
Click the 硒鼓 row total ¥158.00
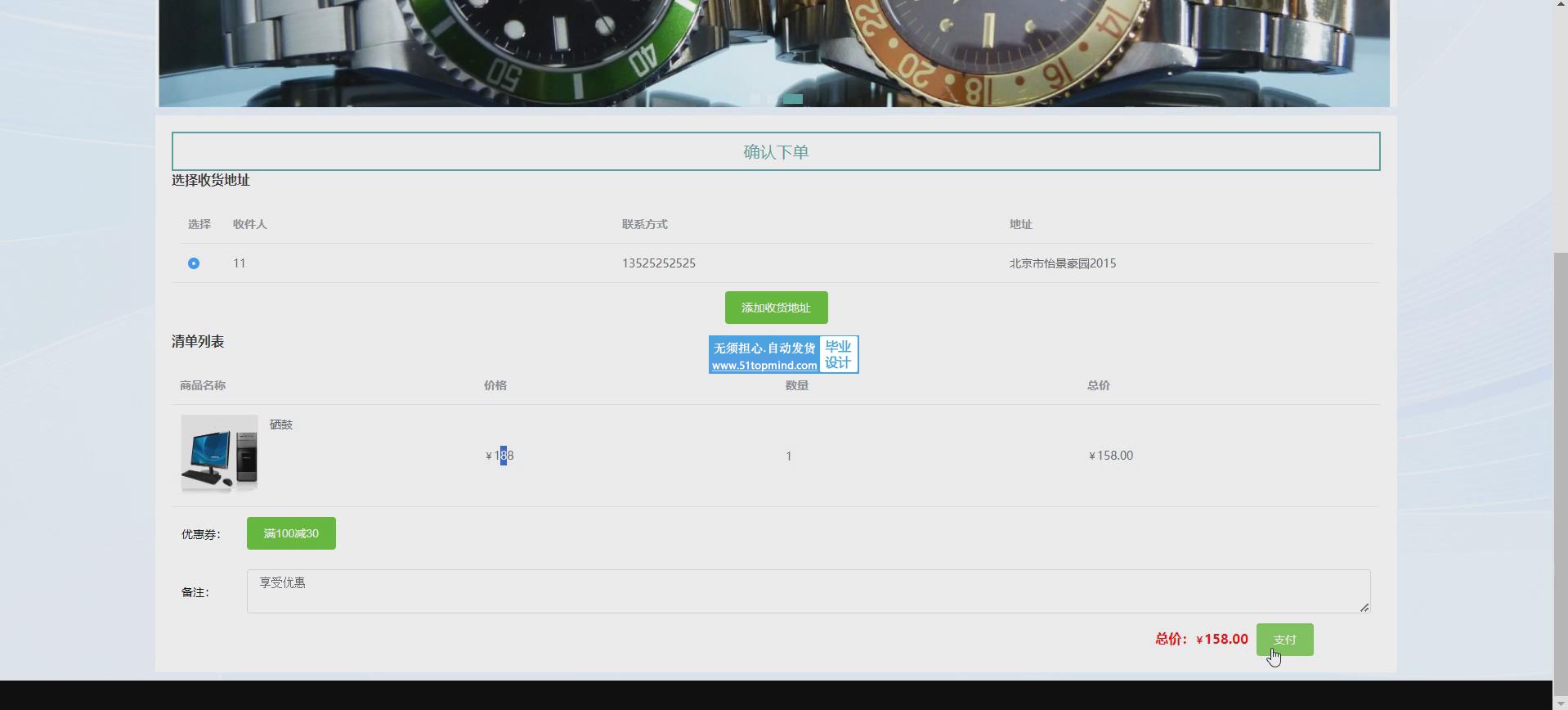click(x=1110, y=456)
